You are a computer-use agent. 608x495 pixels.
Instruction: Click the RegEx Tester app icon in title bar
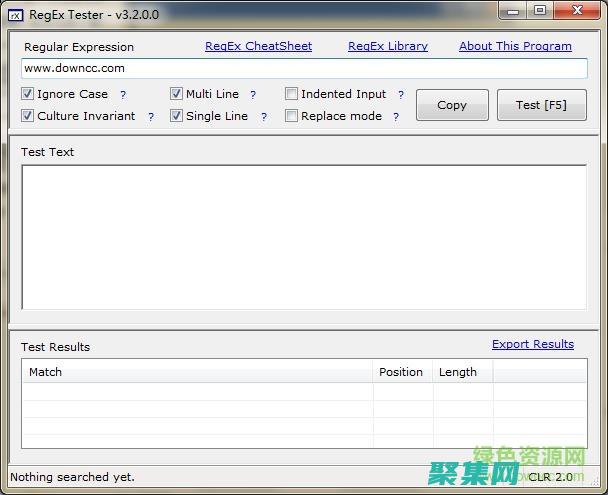click(15, 14)
